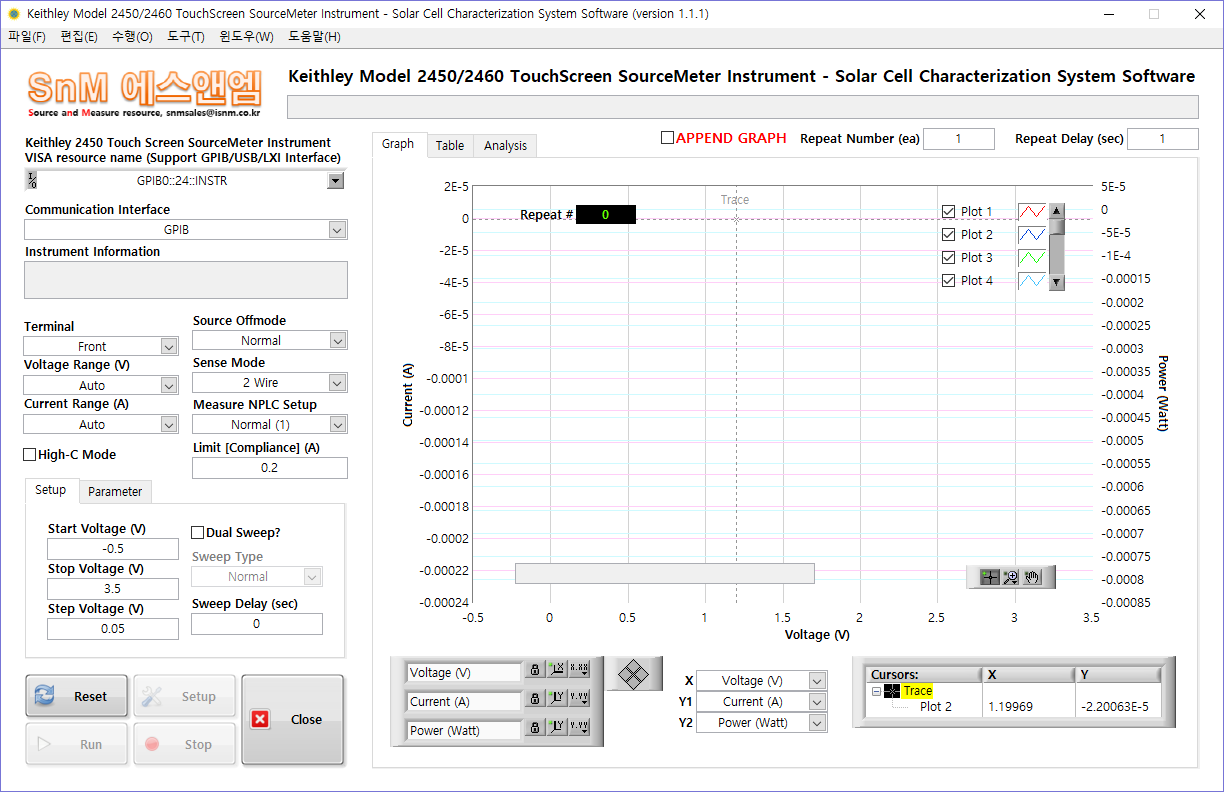Open Current axis number format menu
This screenshot has width=1224, height=792.
[x=579, y=699]
